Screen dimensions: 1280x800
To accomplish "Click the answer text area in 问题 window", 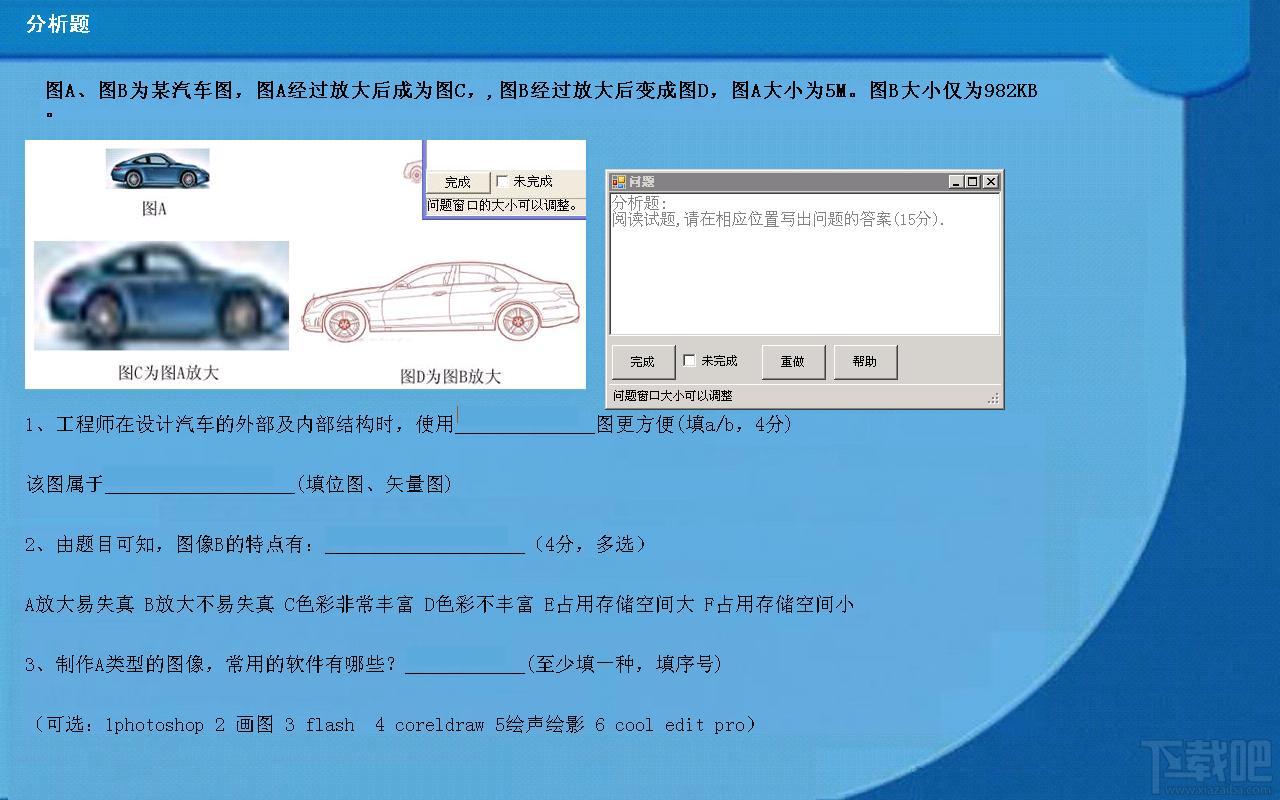I will 804,265.
